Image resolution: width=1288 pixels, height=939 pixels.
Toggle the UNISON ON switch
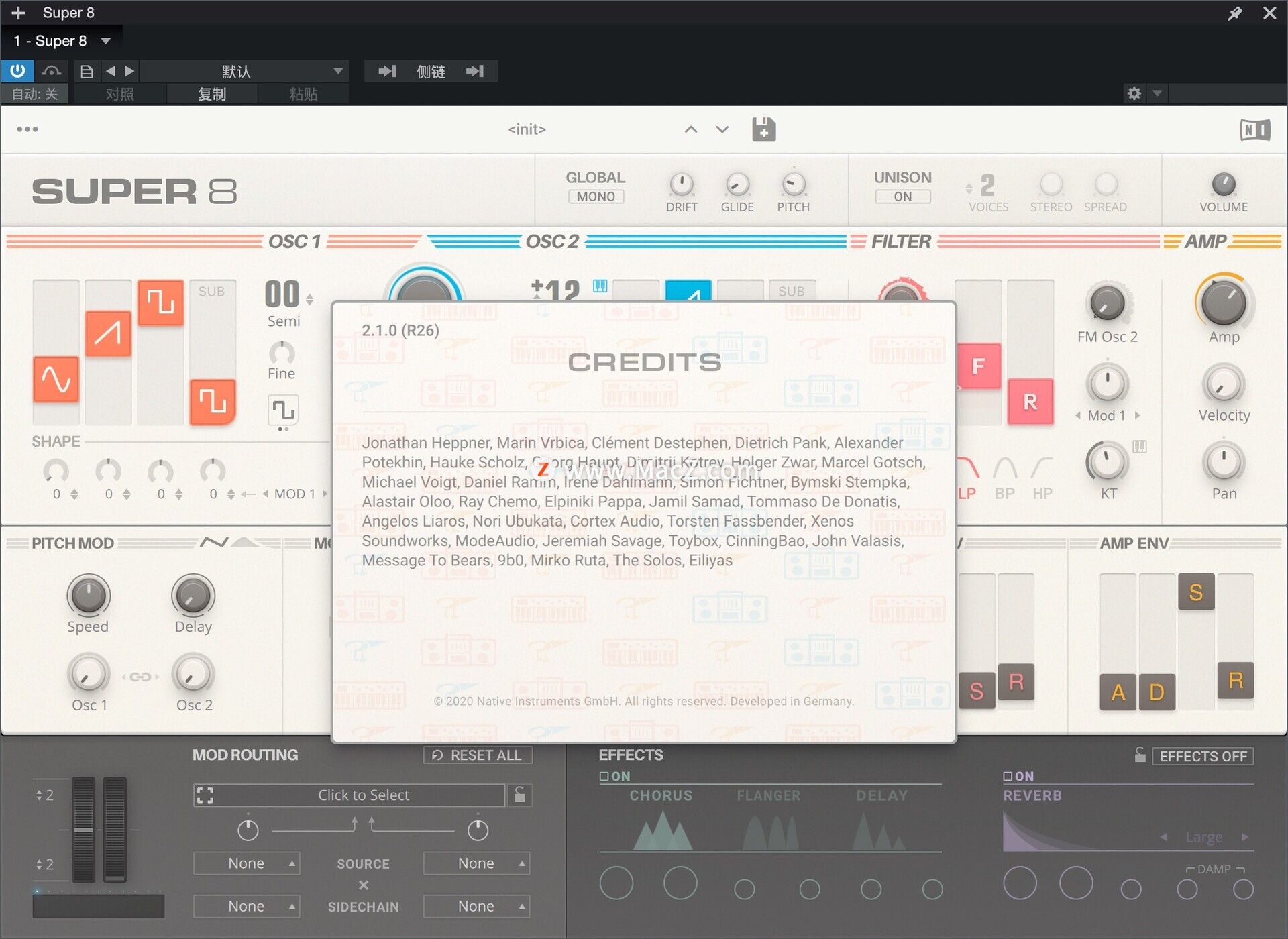click(x=903, y=197)
